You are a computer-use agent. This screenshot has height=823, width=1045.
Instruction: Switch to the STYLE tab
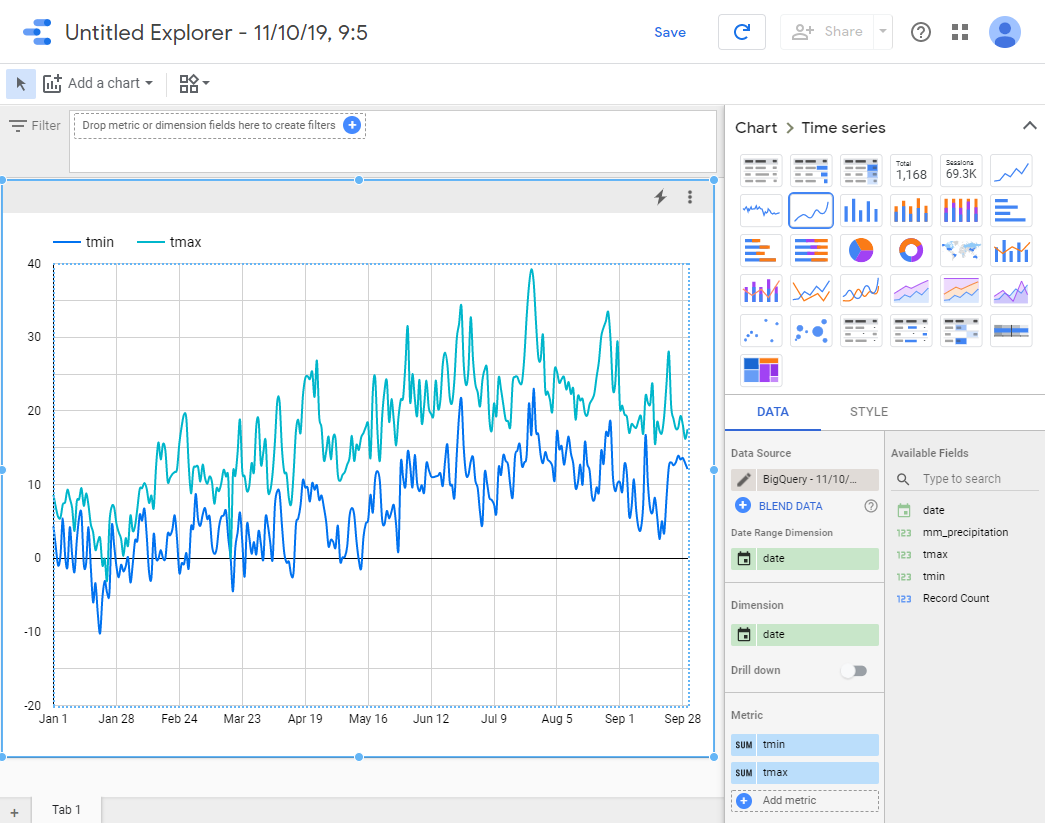pos(868,412)
